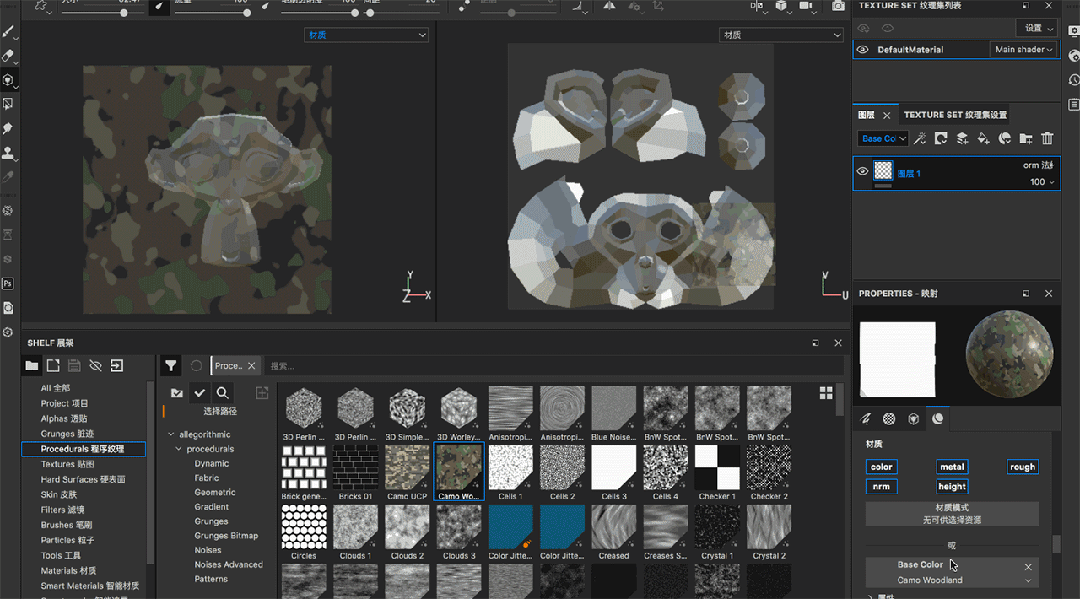Screen dimensions: 1080x599
Task: Open the history clock icon on right dock
Action: 1074,81
